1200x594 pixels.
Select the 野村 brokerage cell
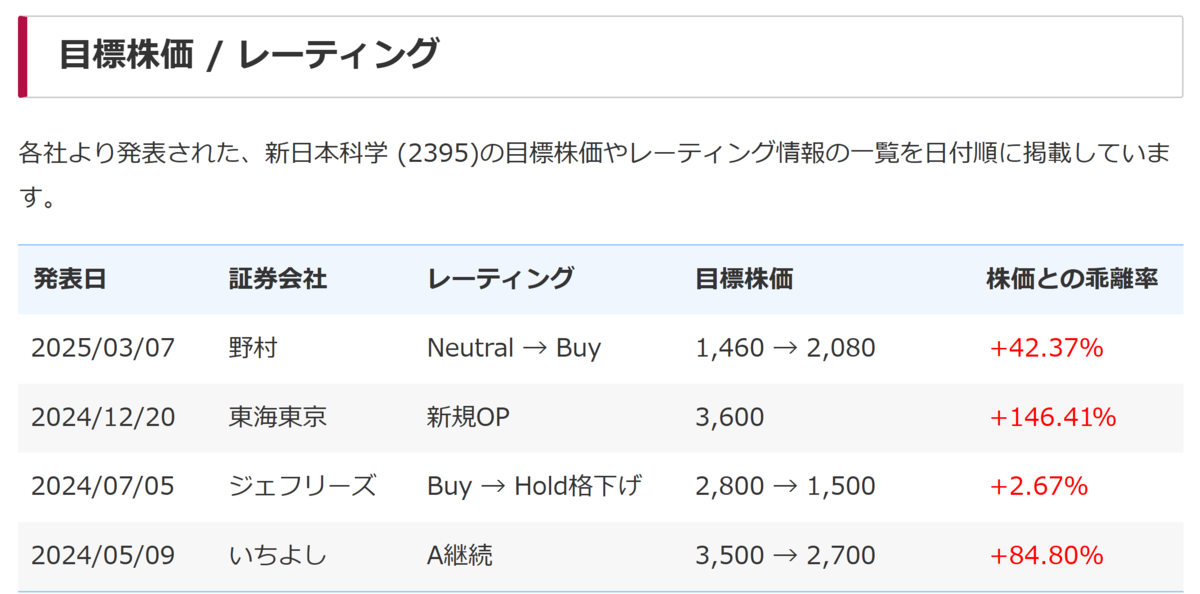[x=253, y=348]
